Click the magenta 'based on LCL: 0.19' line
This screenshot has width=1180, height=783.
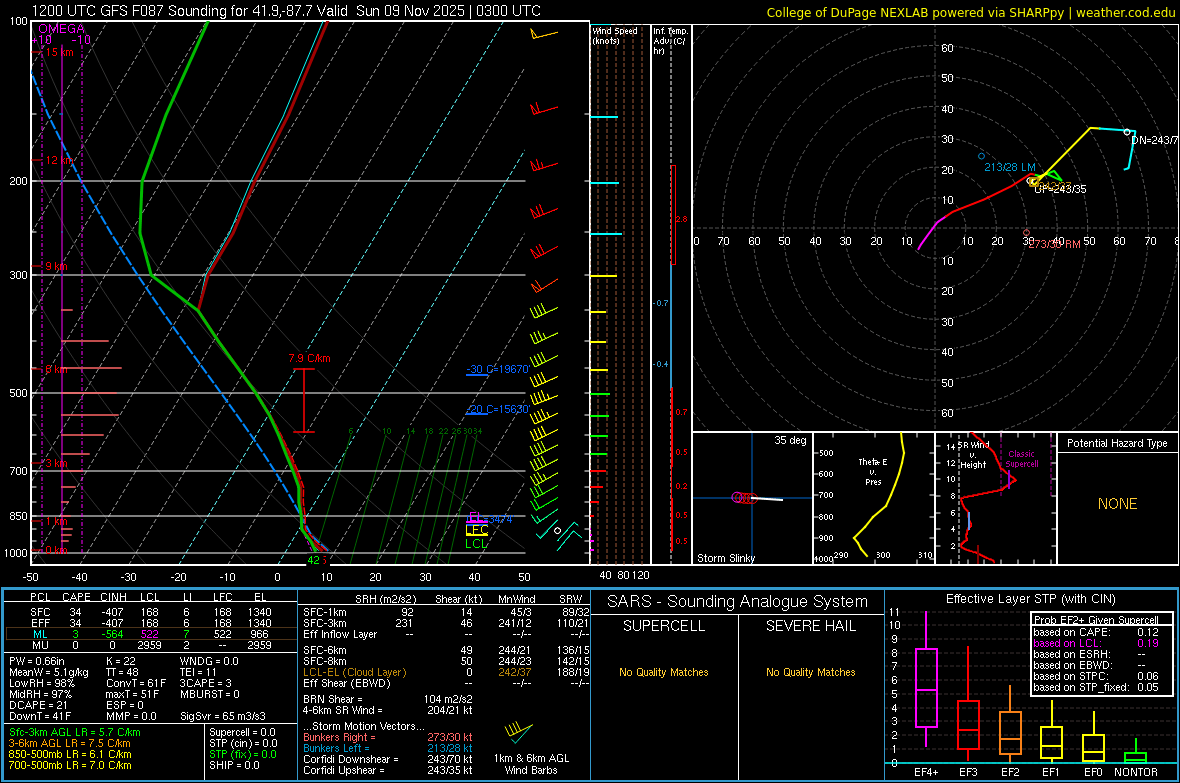pos(1096,643)
